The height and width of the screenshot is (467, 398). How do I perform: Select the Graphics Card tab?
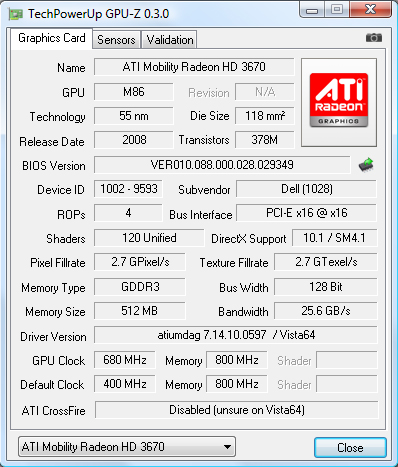click(x=52, y=39)
